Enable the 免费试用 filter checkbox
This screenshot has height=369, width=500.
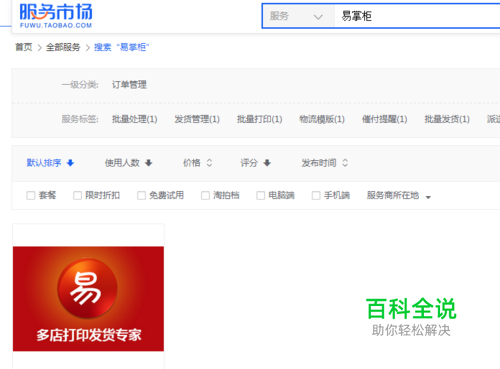(141, 195)
